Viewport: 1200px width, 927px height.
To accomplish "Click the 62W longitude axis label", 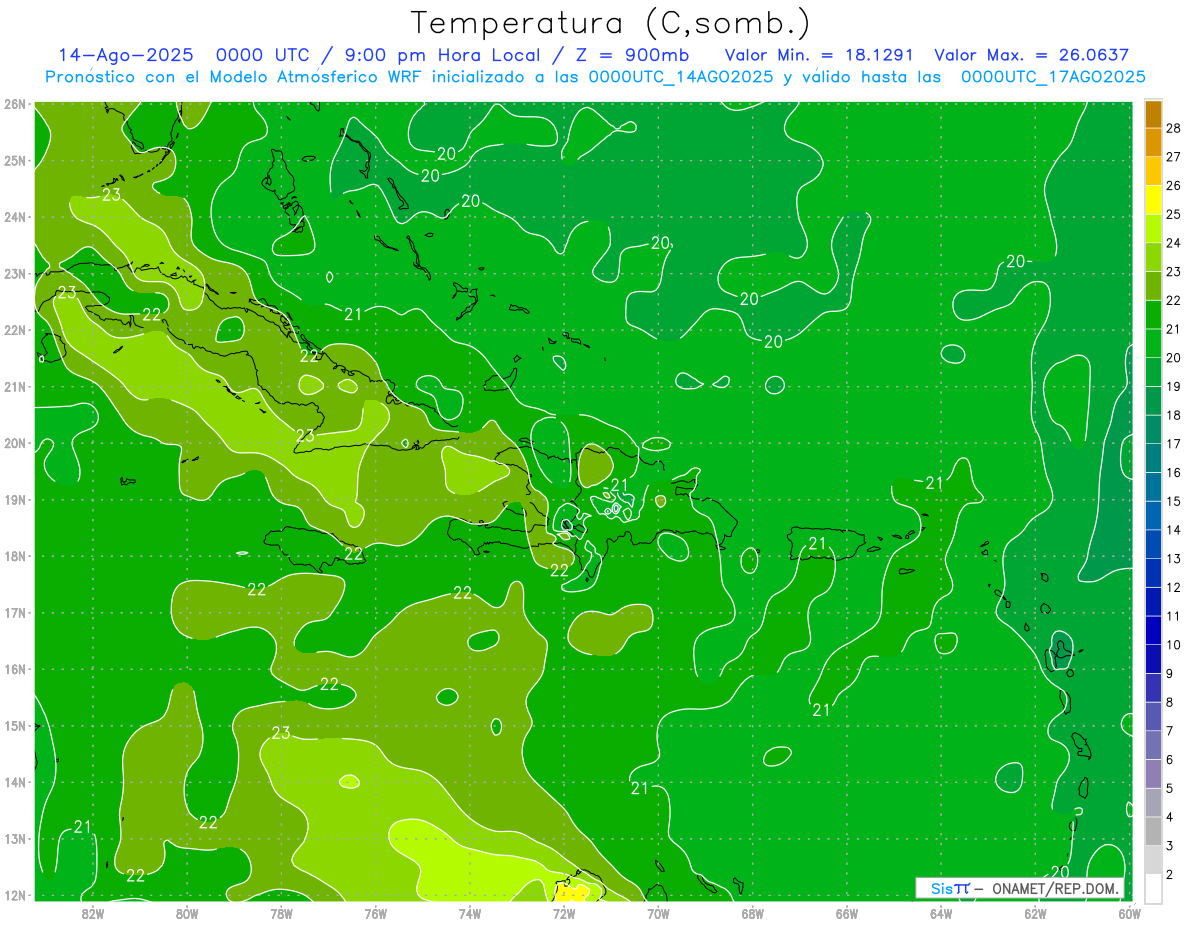I will point(1035,913).
